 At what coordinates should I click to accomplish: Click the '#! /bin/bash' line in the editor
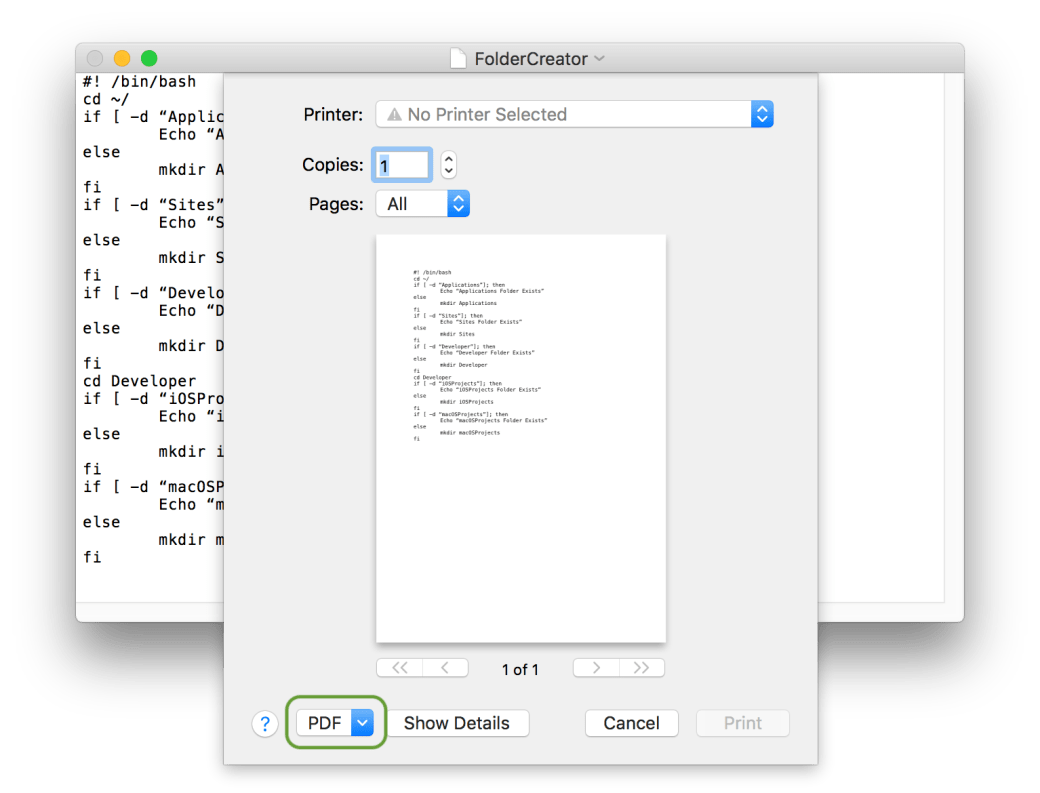coord(140,82)
